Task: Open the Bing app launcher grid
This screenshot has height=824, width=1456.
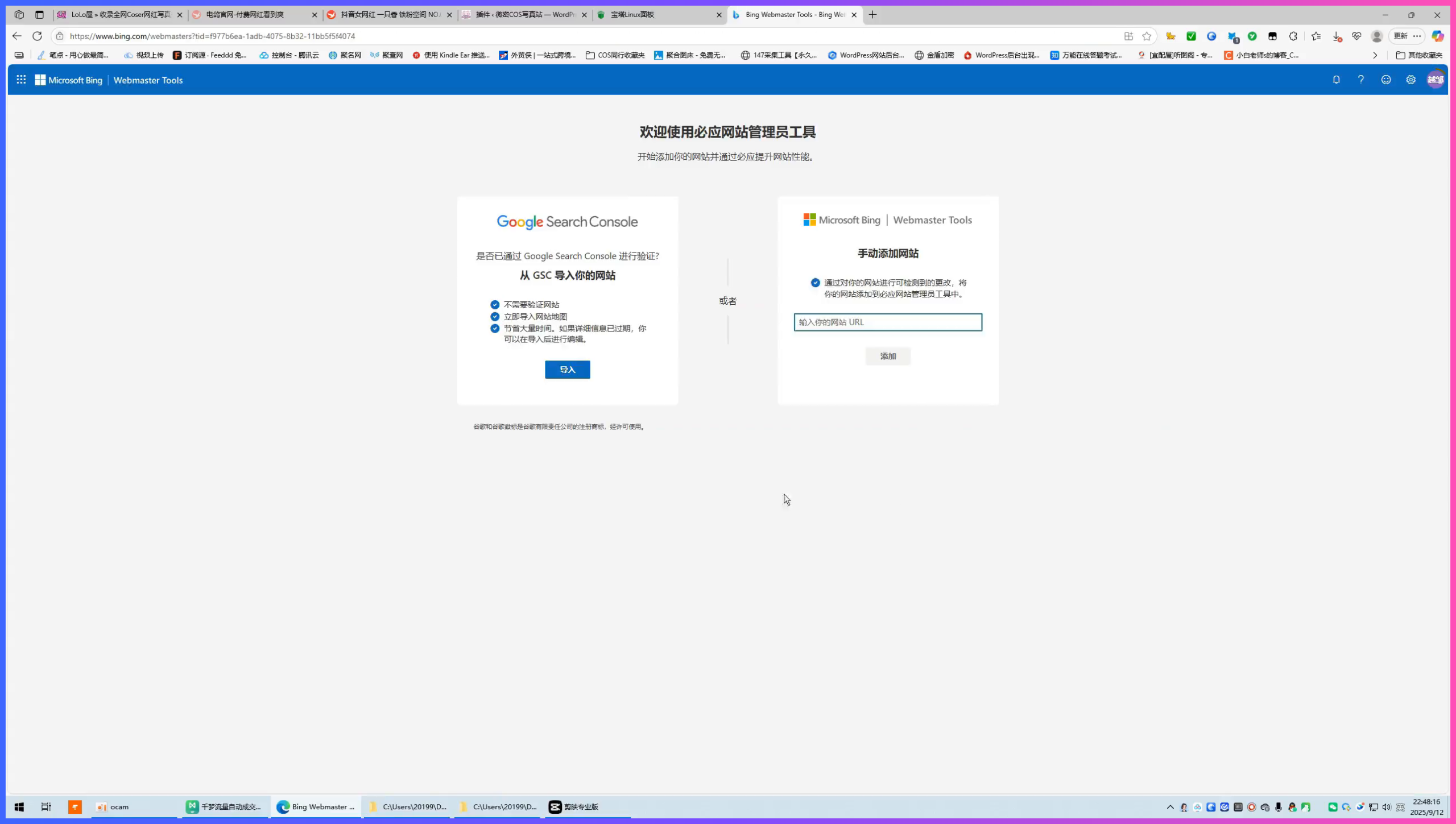Action: 21,80
